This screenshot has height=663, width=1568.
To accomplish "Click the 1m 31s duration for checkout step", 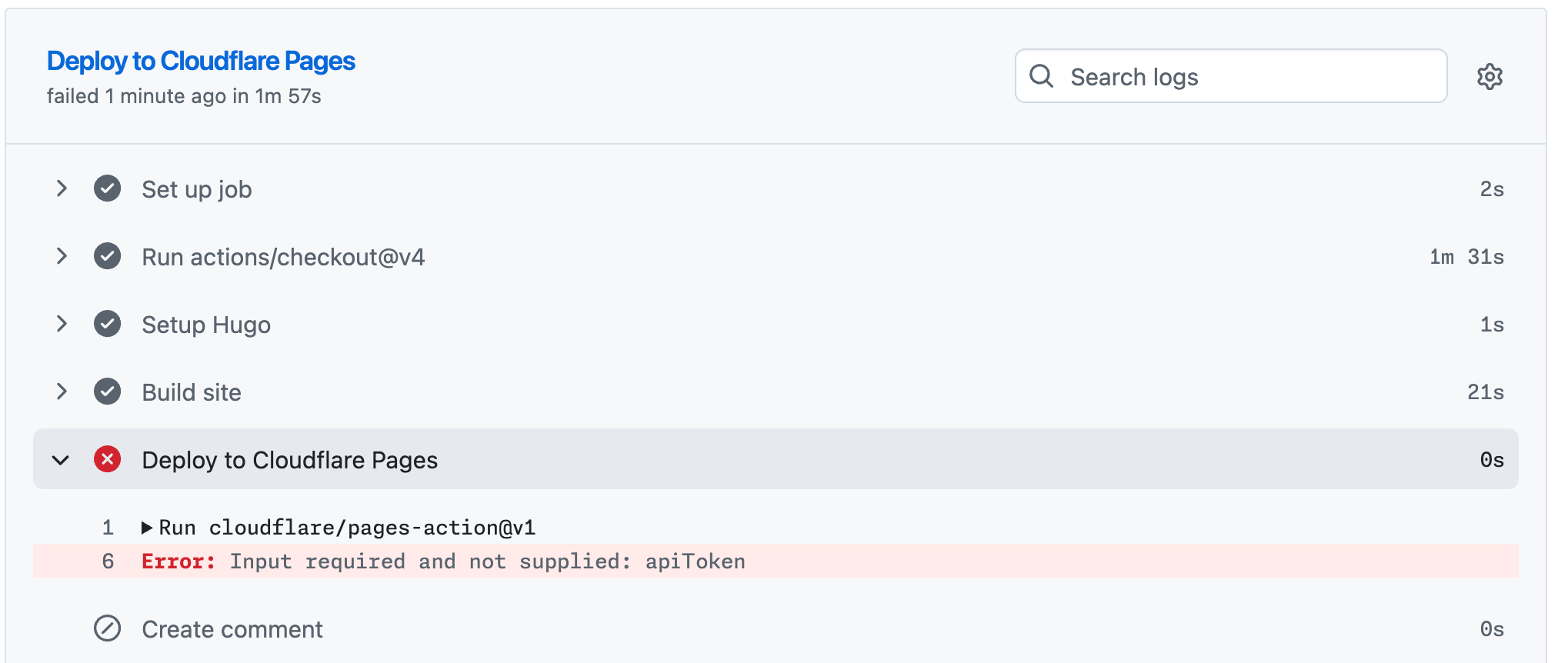I will coord(1466,257).
